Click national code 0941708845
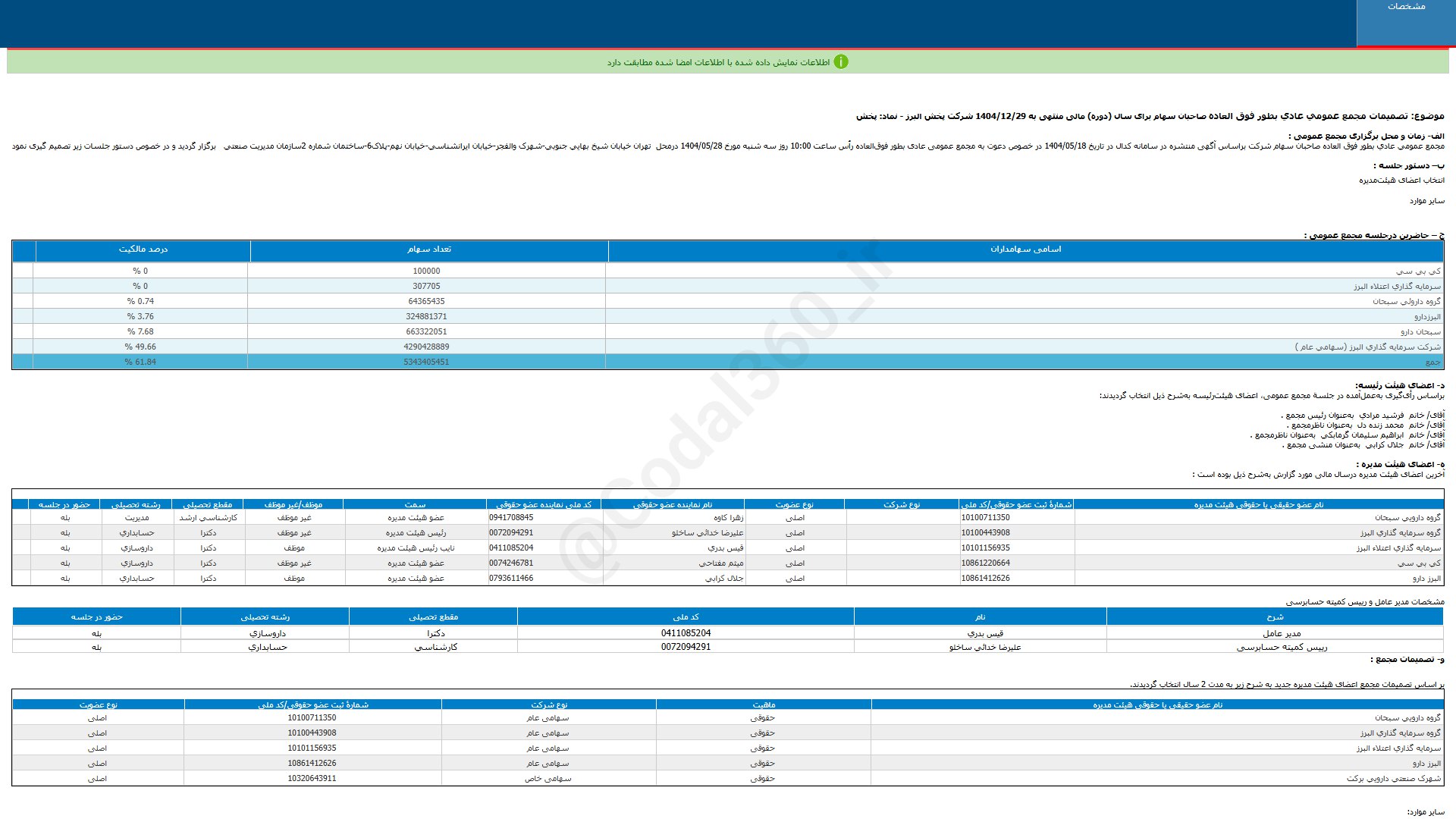The height and width of the screenshot is (819, 1456). click(511, 518)
